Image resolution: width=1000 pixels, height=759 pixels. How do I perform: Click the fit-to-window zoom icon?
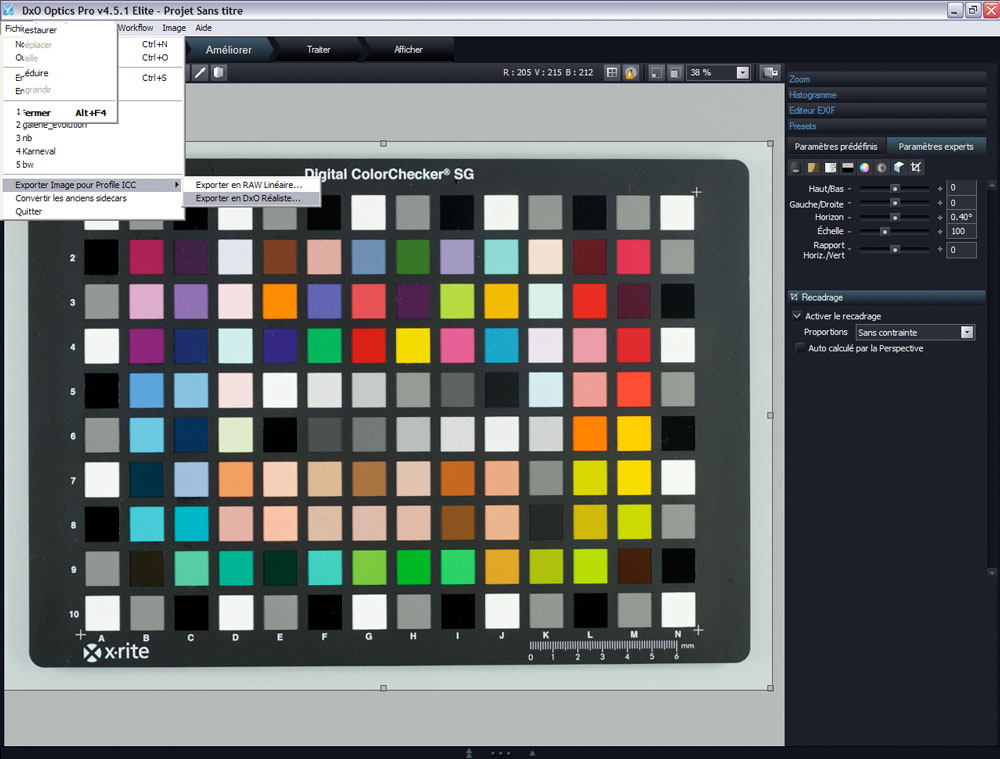(675, 73)
